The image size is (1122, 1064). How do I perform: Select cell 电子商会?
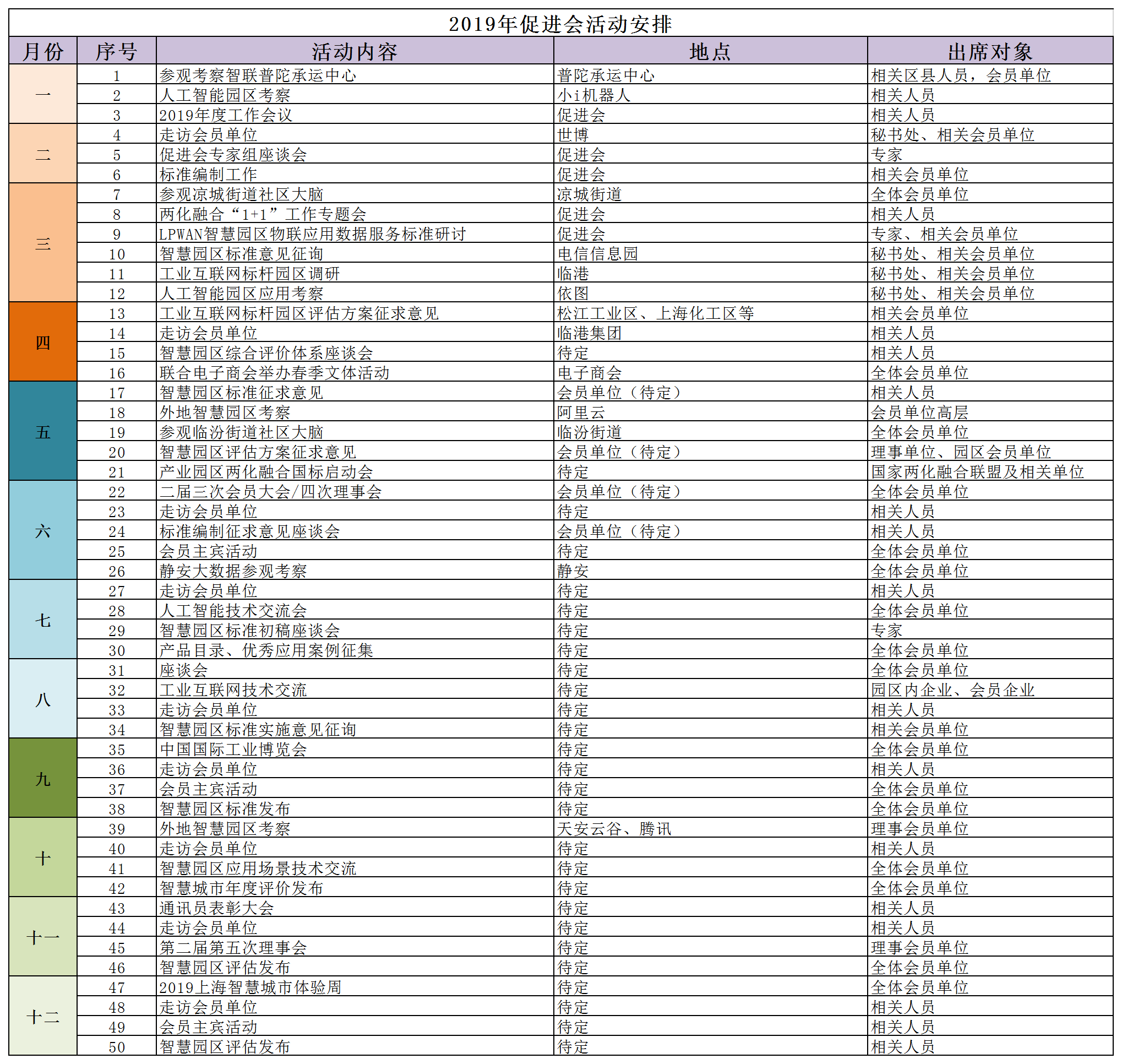coord(710,372)
